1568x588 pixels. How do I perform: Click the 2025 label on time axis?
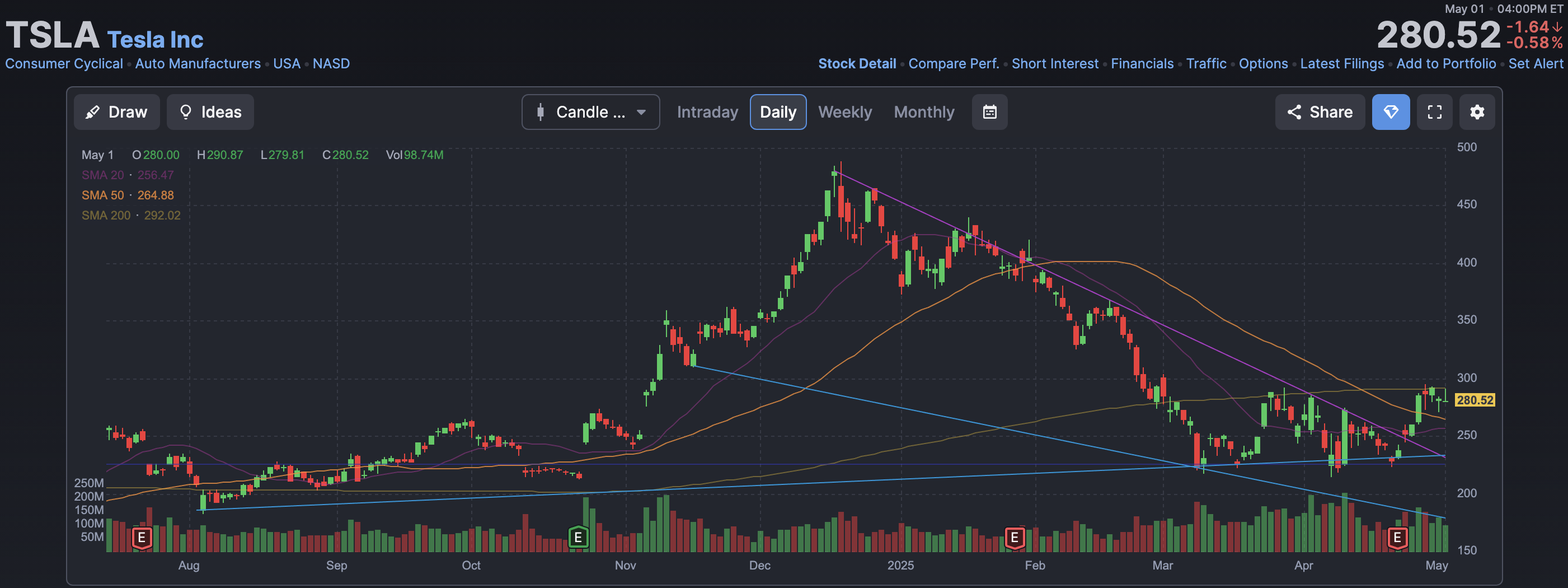[900, 565]
